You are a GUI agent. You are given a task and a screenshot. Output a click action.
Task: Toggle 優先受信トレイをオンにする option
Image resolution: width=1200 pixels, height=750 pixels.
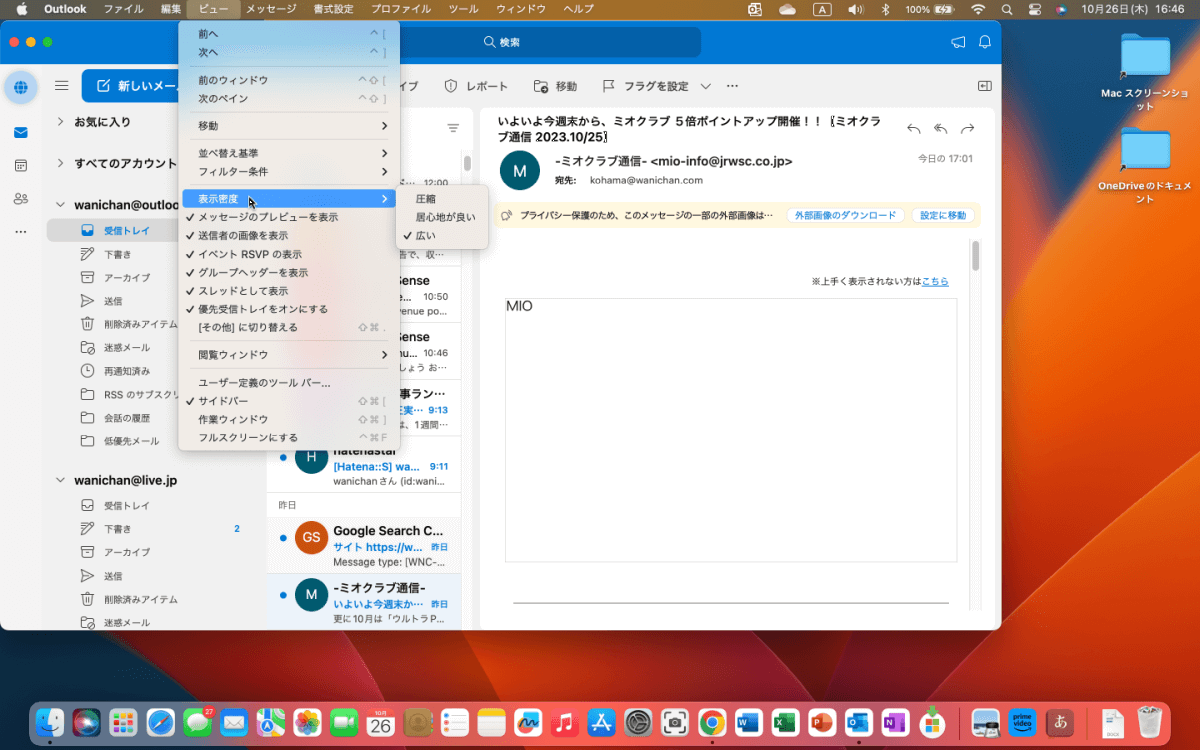point(290,309)
